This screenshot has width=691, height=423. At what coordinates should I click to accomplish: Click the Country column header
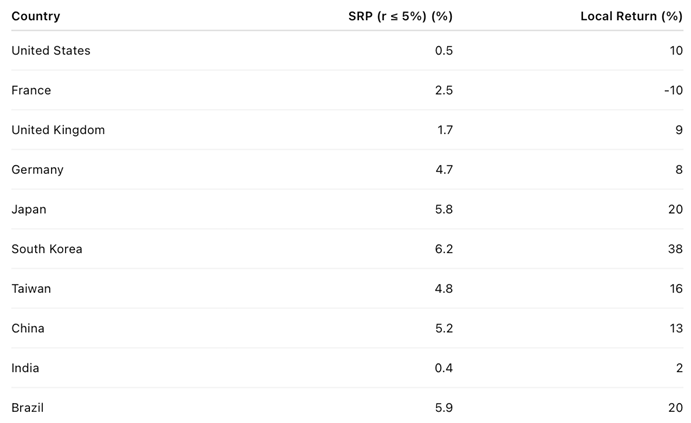tap(36, 16)
